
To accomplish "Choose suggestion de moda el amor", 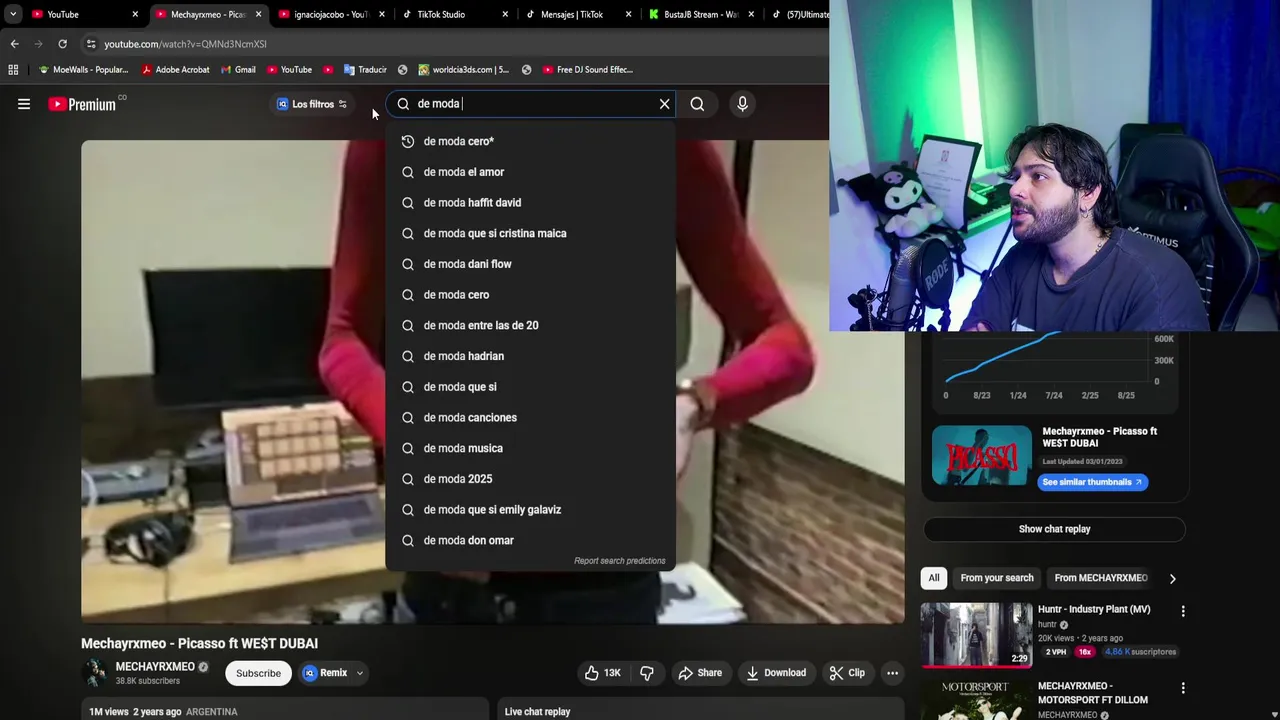I will pos(531,172).
